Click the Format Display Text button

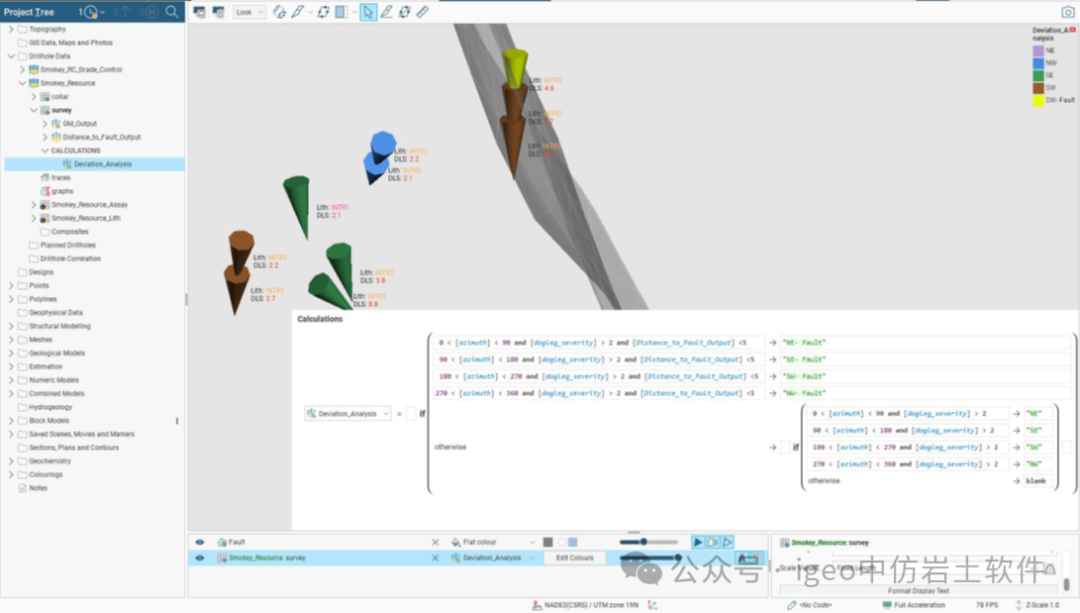click(x=917, y=591)
